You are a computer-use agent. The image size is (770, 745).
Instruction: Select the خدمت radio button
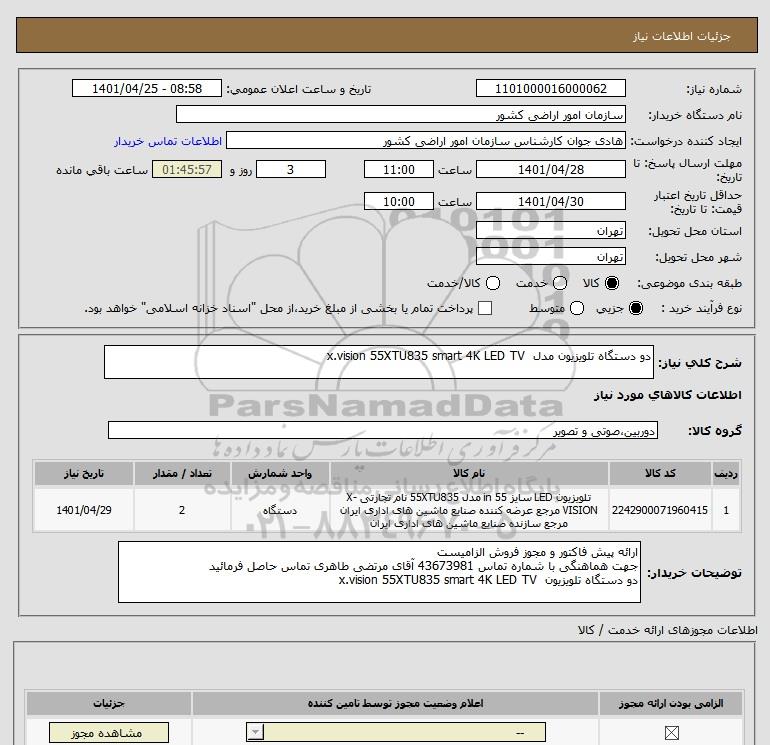(x=560, y=283)
